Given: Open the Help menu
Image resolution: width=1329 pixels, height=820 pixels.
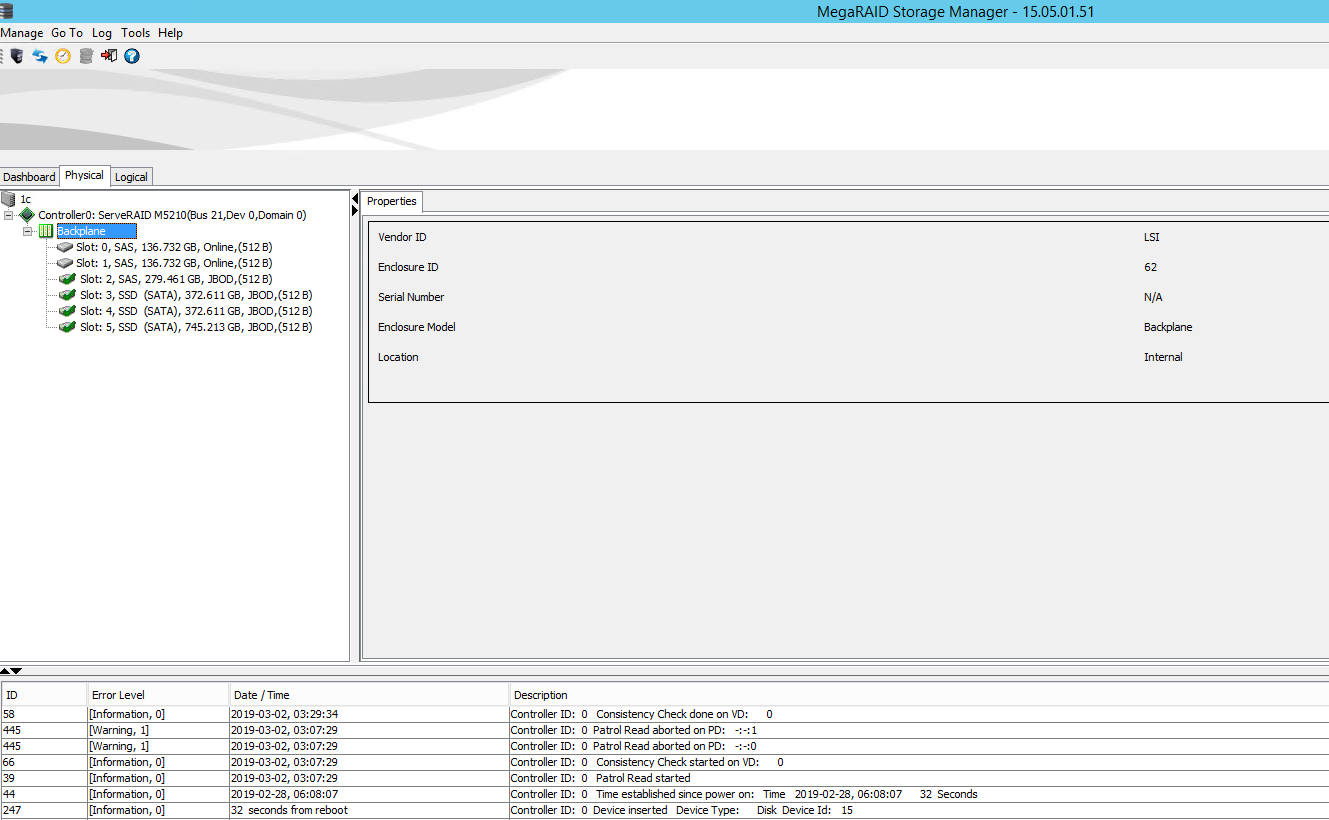Looking at the screenshot, I should coord(170,33).
